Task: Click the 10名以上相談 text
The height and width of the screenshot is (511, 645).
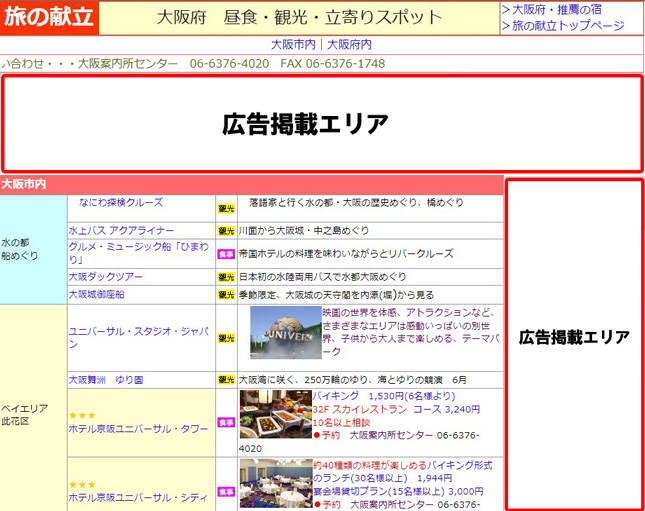Action: 341,423
